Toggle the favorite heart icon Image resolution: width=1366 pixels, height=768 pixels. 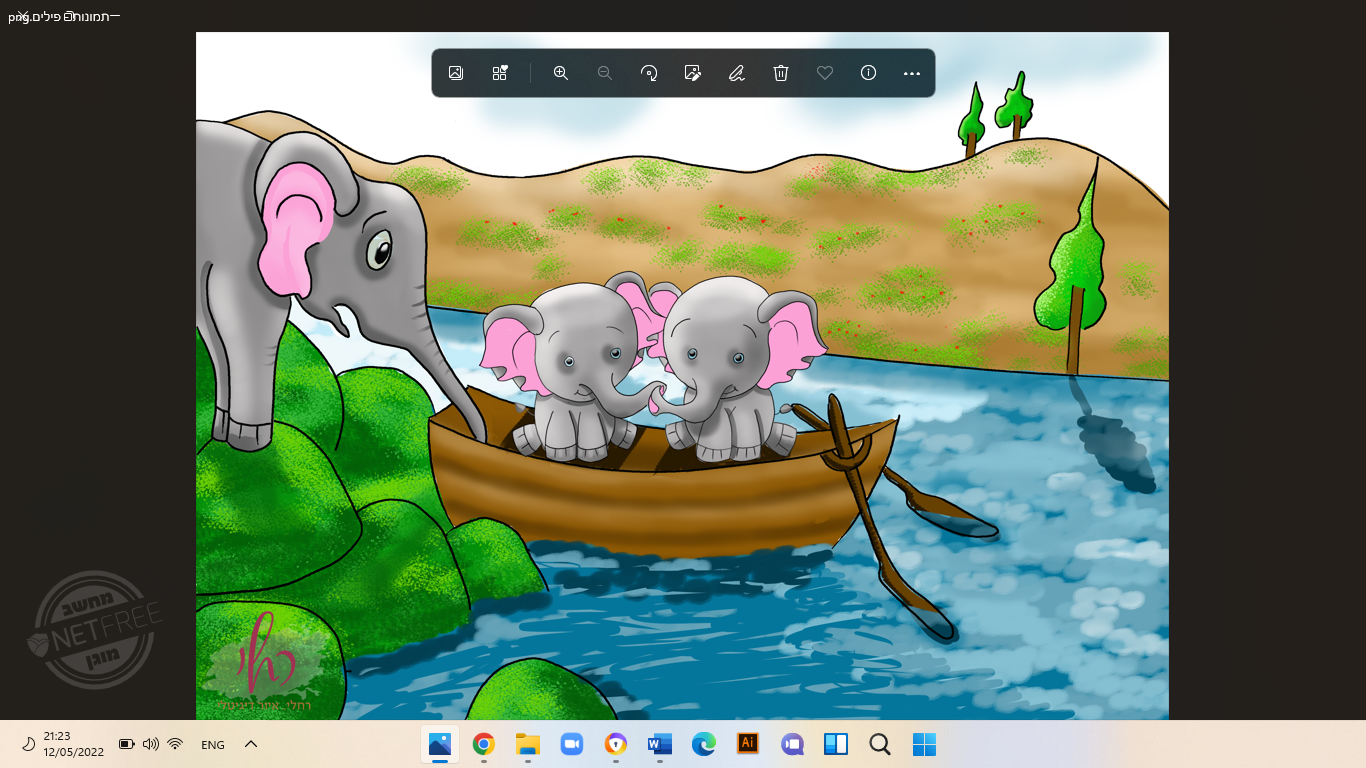825,73
